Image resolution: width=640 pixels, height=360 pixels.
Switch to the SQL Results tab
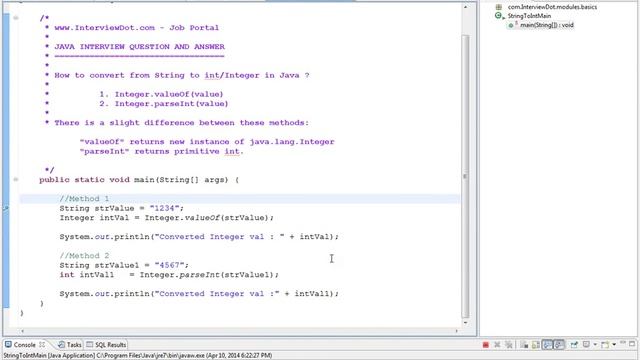pos(106,345)
